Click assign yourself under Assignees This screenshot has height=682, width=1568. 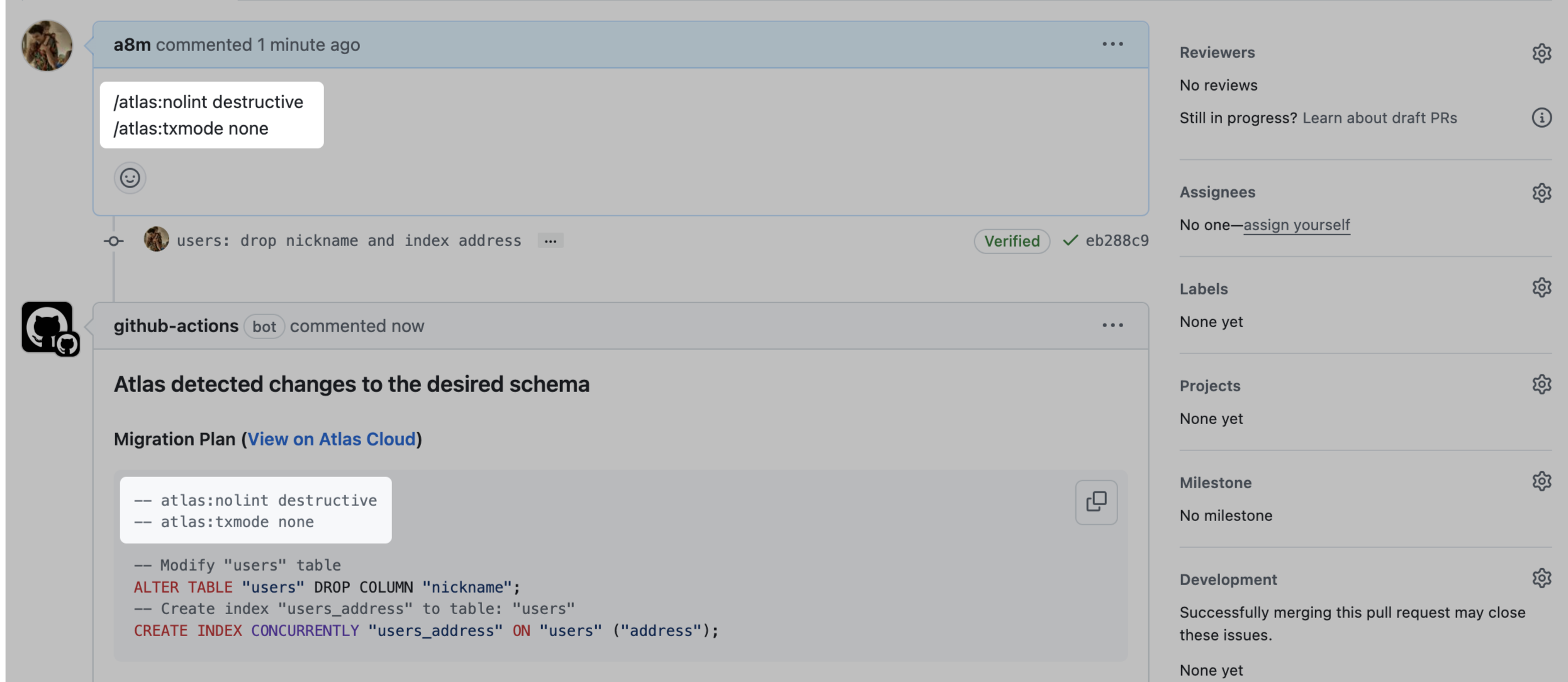tap(1296, 225)
